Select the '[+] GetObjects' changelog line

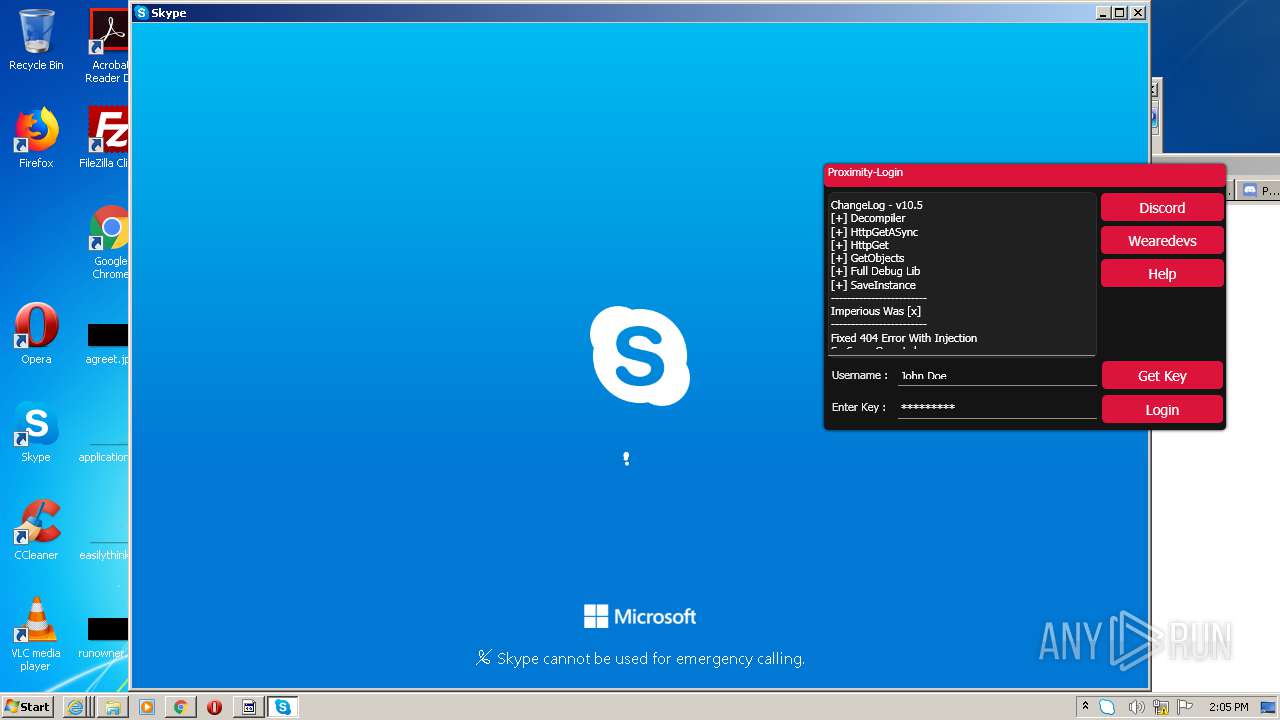(867, 258)
